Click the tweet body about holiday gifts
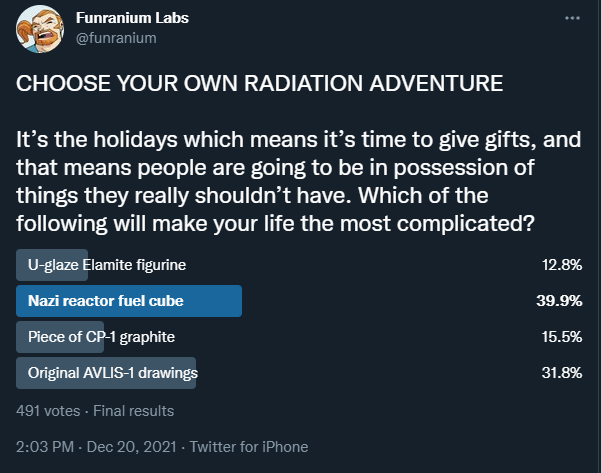 coord(299,181)
